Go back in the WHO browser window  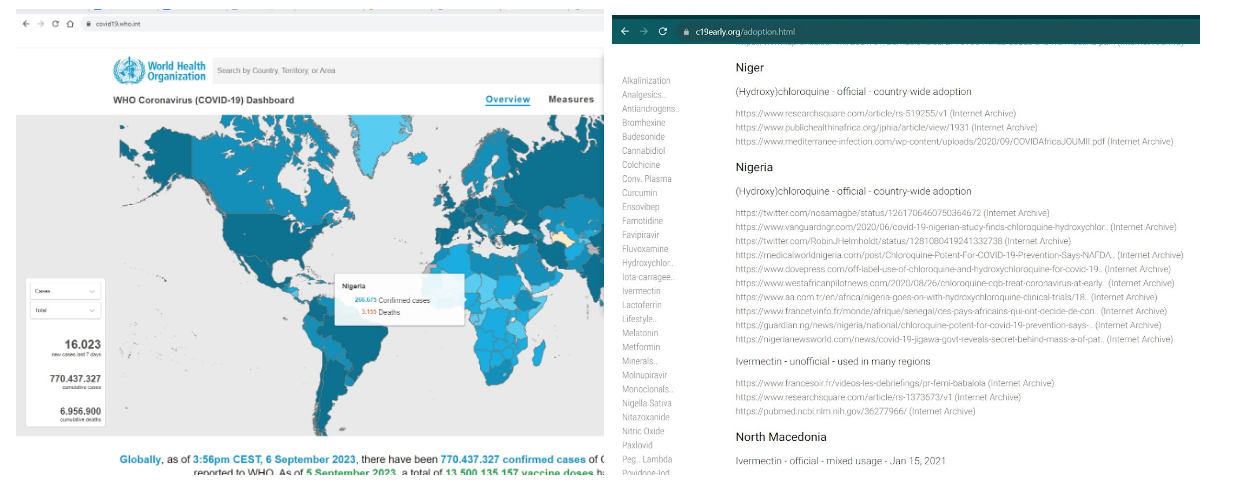point(25,23)
